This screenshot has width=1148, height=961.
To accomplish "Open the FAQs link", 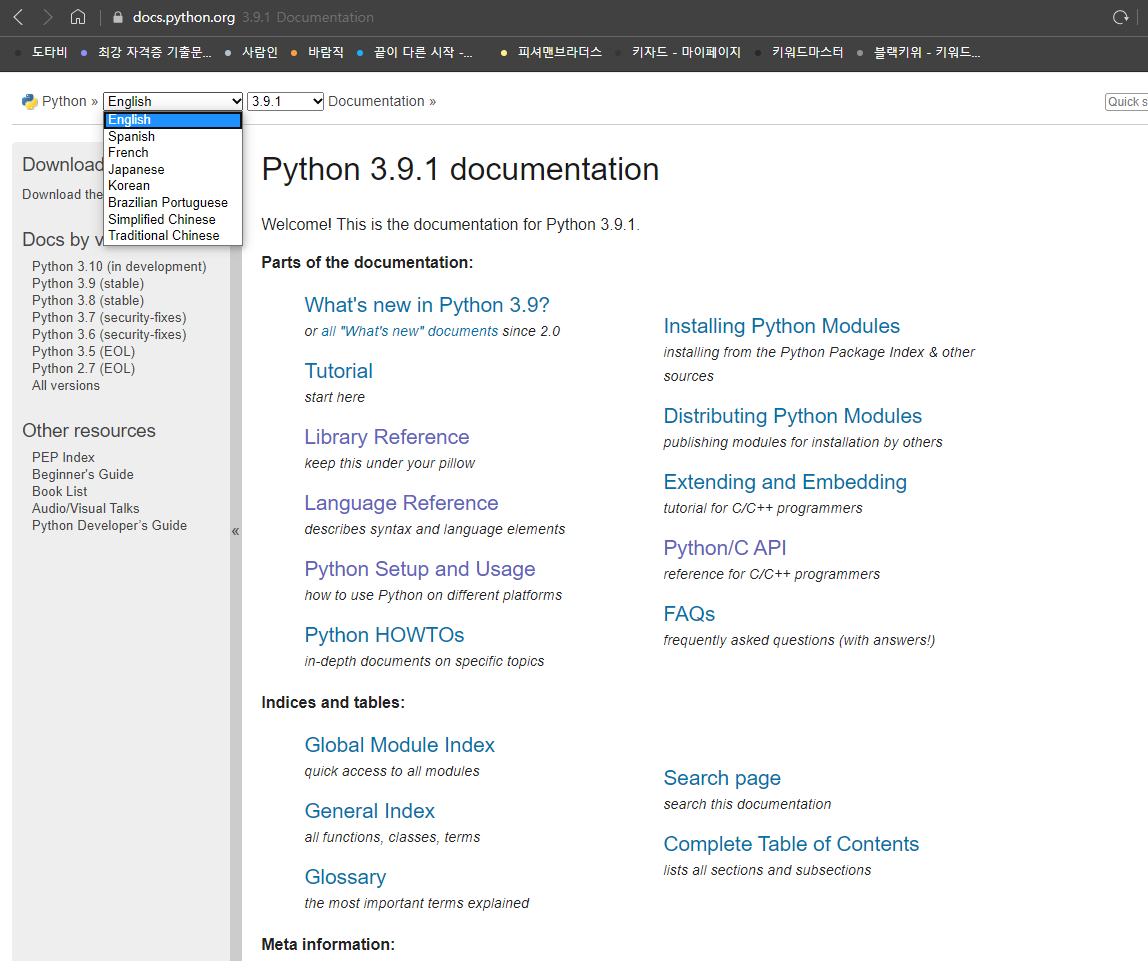I will [689, 613].
